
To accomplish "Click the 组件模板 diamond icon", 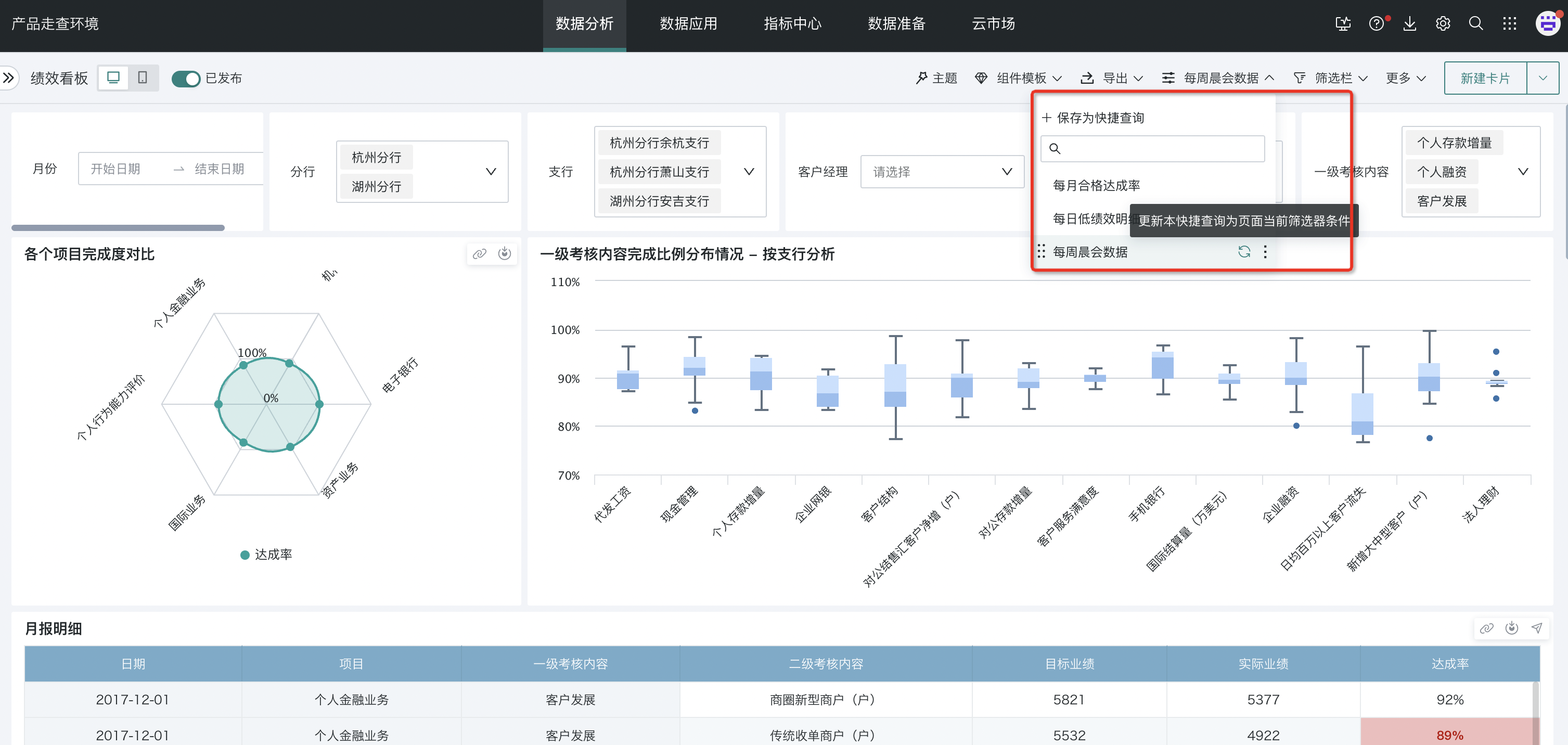I will pyautogui.click(x=981, y=78).
